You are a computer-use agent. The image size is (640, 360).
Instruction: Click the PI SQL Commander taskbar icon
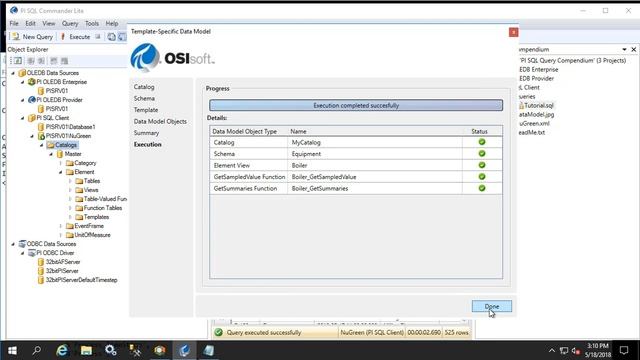click(x=184, y=350)
